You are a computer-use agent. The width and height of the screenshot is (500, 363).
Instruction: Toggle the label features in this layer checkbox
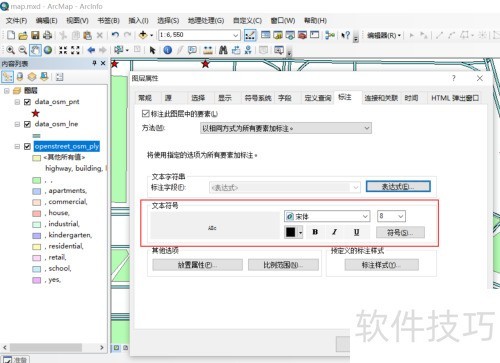pos(145,114)
